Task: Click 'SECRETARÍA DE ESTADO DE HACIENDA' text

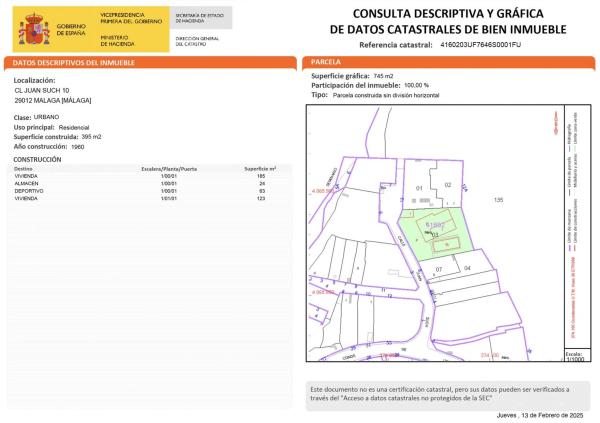Action: (x=200, y=18)
